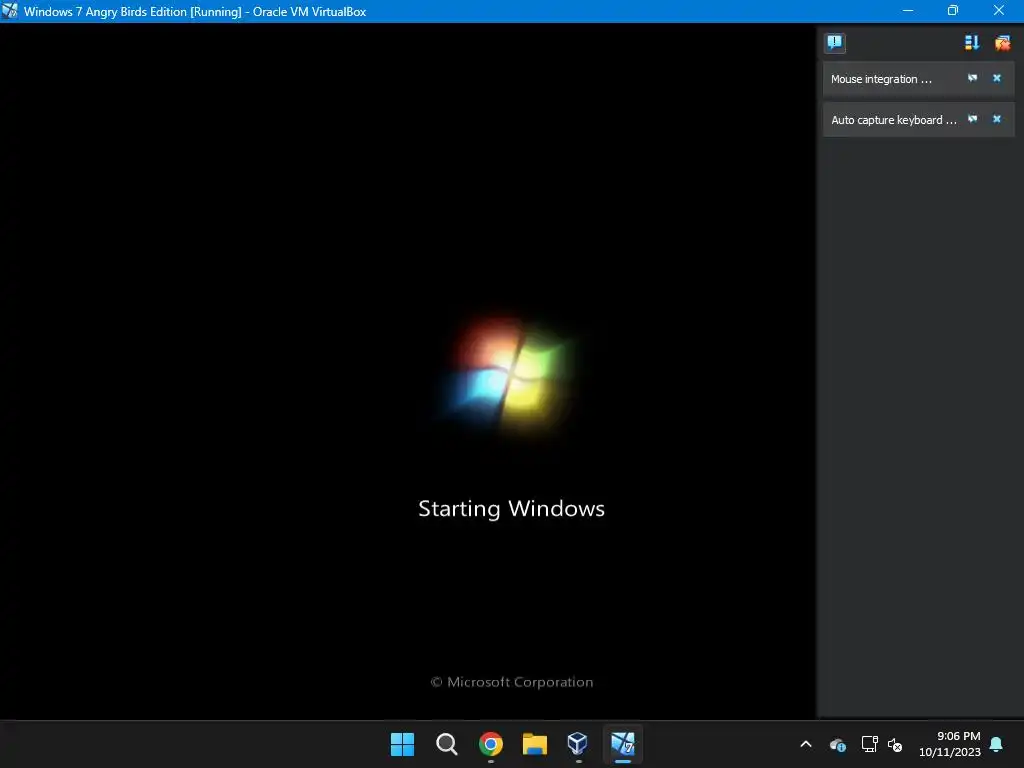Toggle the notification center speech-bubble icon
Image resolution: width=1024 pixels, height=768 pixels.
[x=834, y=43]
